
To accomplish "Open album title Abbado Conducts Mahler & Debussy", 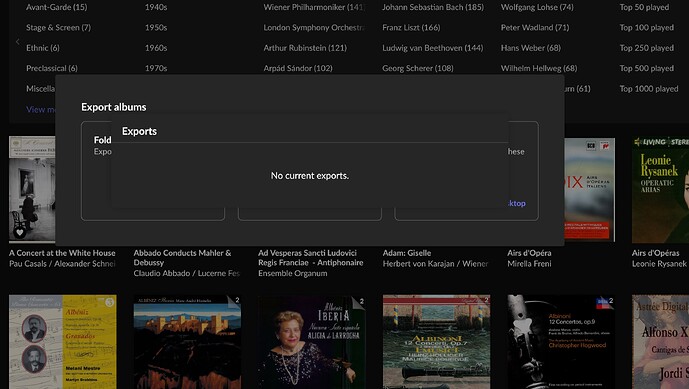I will tap(182, 258).
